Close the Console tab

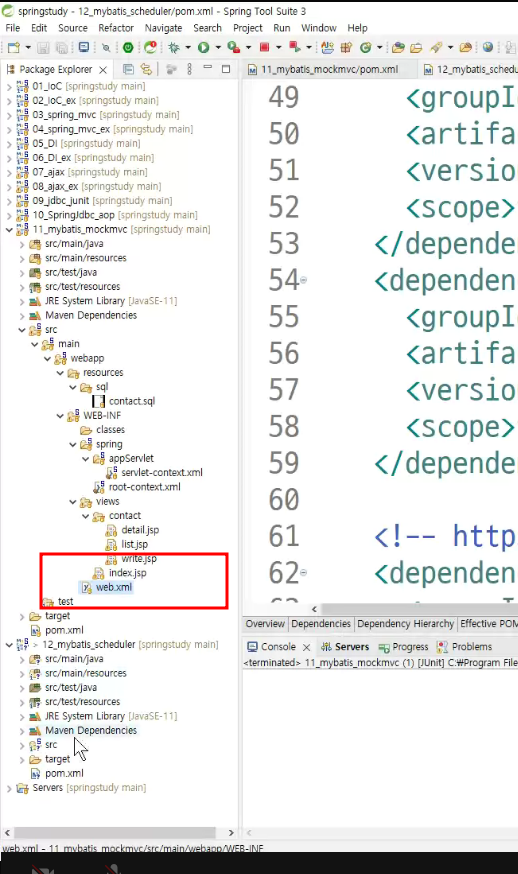click(x=306, y=647)
